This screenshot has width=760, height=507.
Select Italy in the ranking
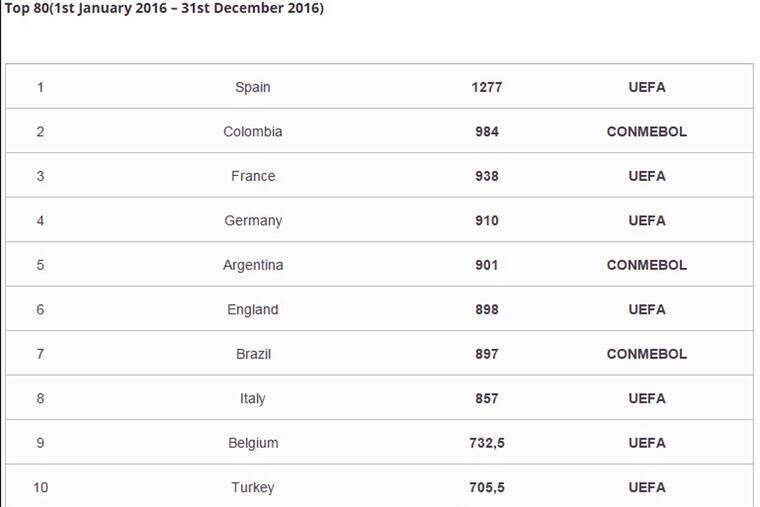point(252,398)
